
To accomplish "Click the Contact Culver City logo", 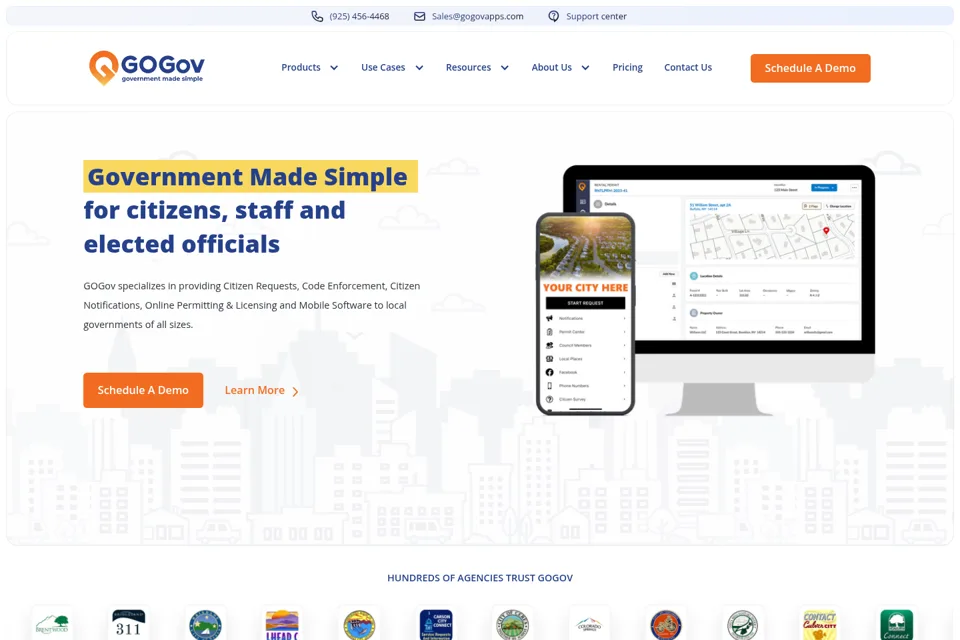I will coord(820,625).
